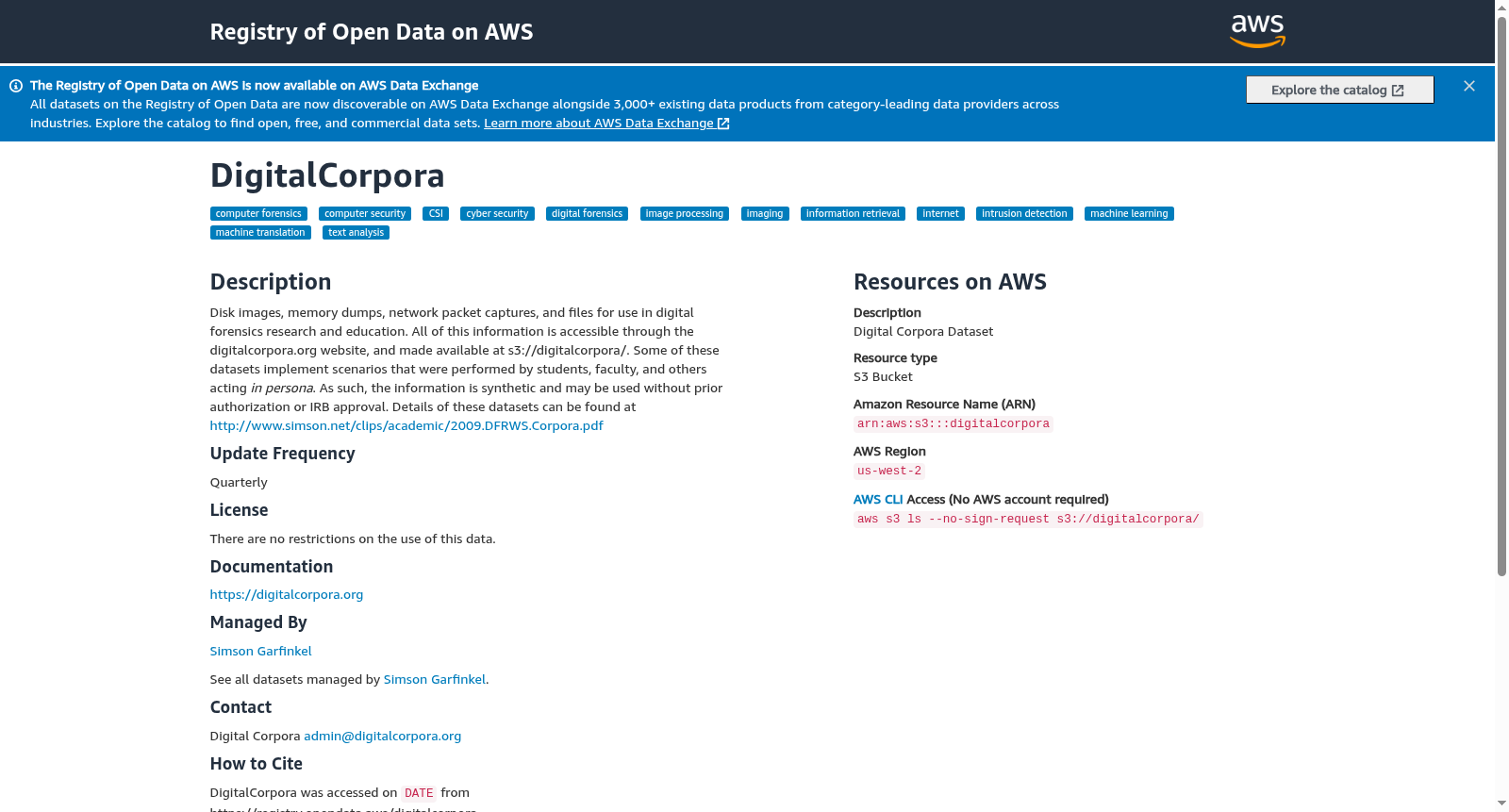Click the scrollbar up arrow

point(1501,8)
